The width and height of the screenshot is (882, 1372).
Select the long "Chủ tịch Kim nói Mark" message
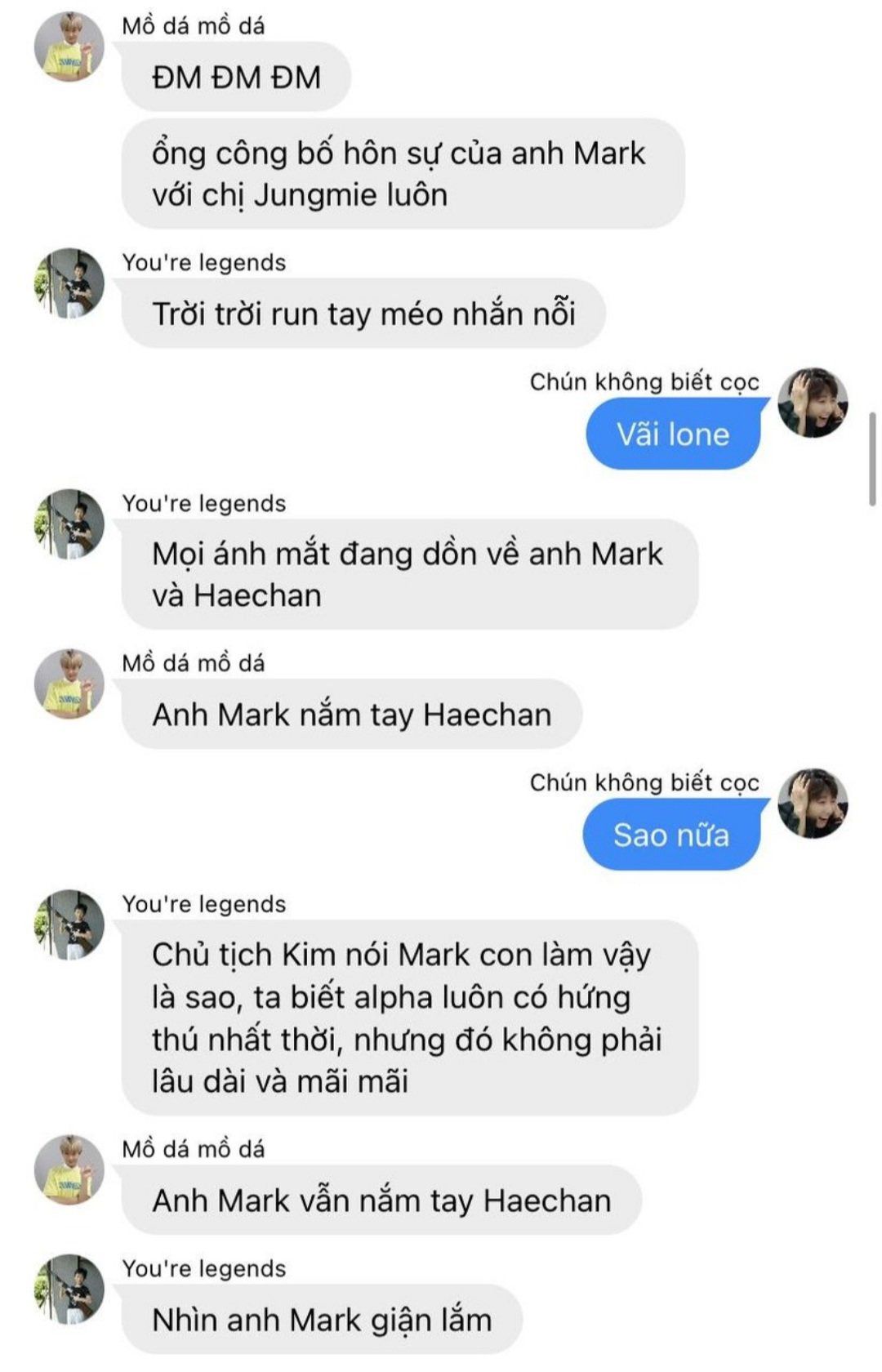tap(410, 1018)
